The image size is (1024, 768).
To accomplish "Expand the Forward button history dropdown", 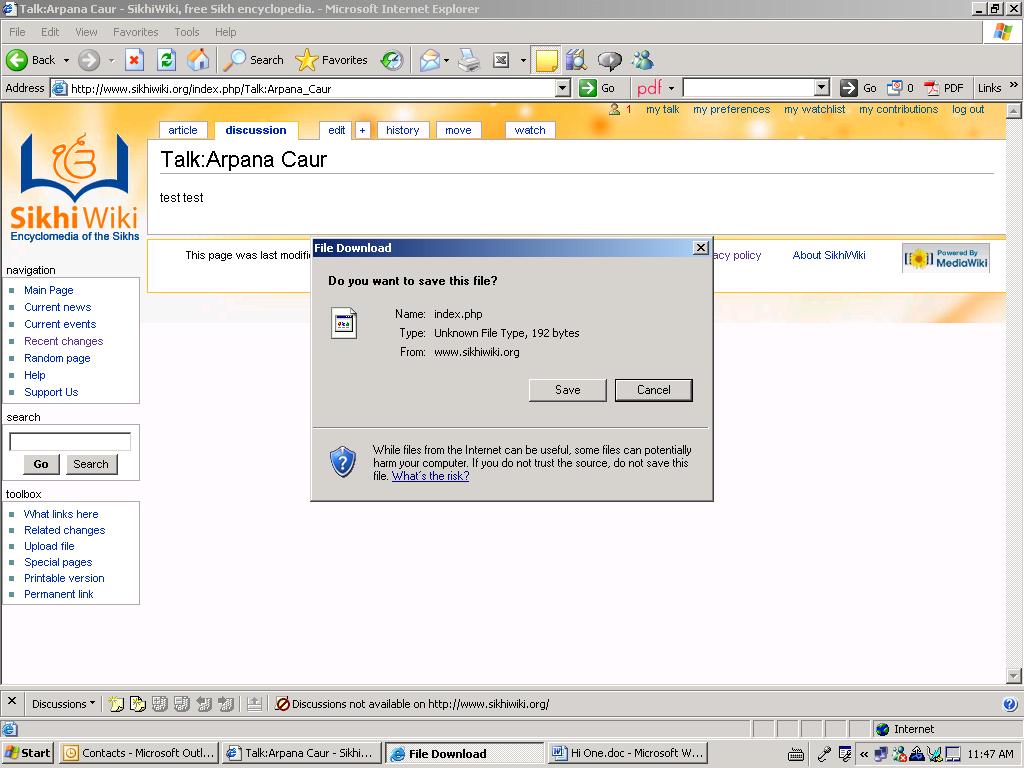I will coord(111,60).
